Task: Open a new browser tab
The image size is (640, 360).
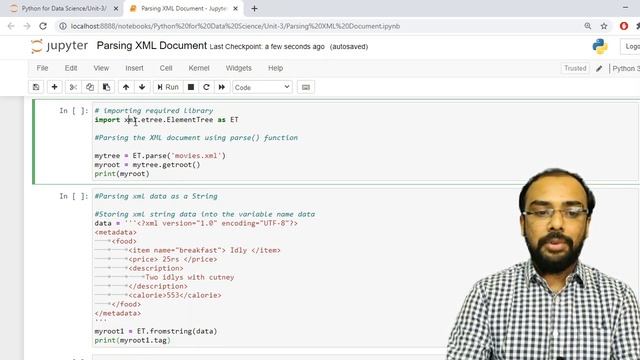Action: [x=254, y=9]
